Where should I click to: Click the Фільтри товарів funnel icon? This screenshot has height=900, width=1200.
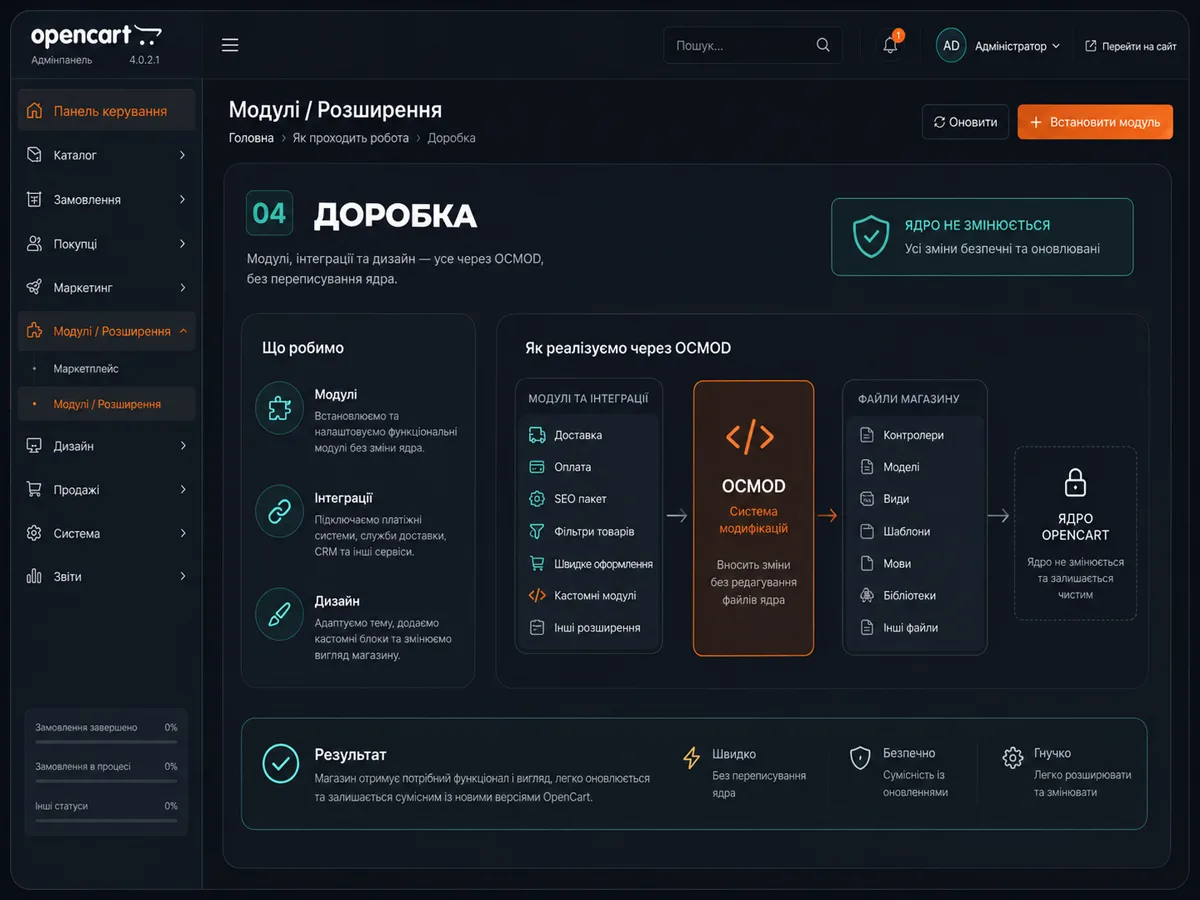(537, 531)
